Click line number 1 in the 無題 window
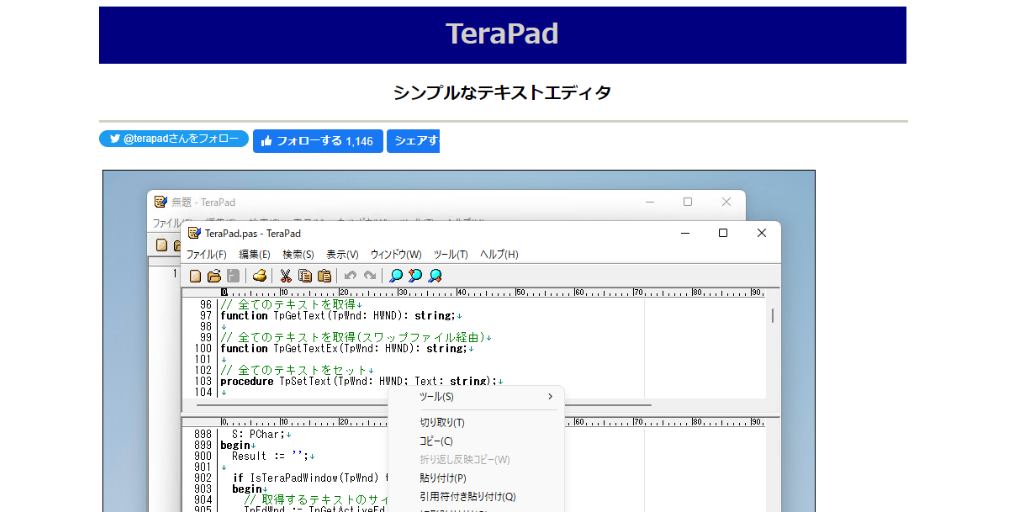1024x512 pixels. click(x=175, y=274)
